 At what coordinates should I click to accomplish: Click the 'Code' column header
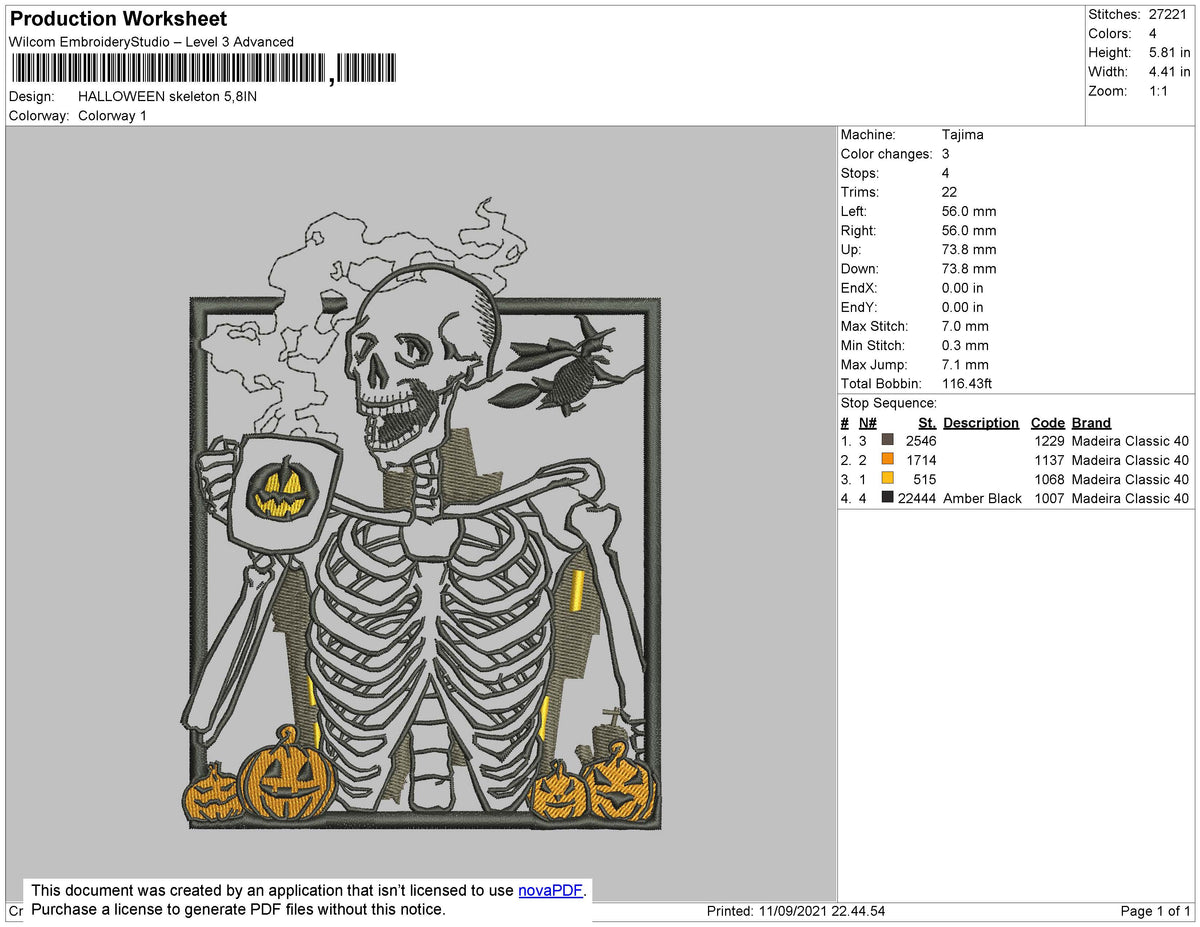pos(1048,422)
